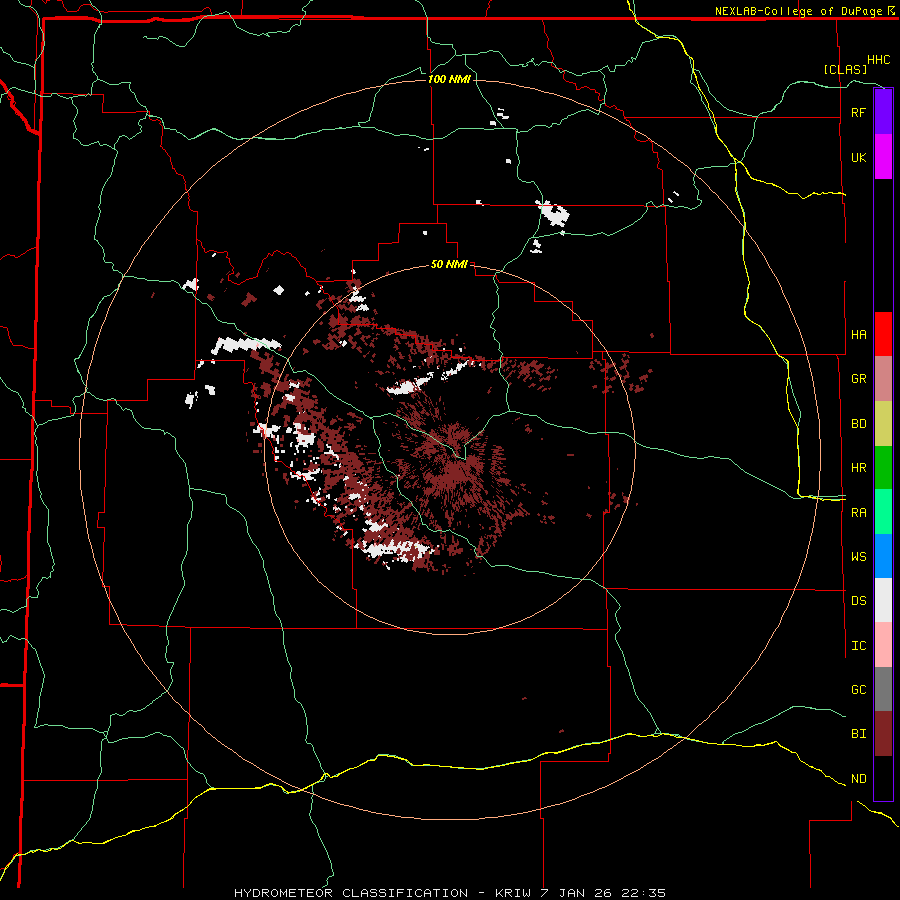Pick the HR green legend swatch
The image size is (900, 900).
(x=883, y=468)
